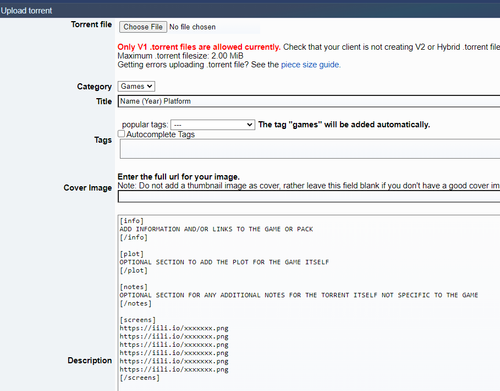Click the '[notes]' line in description

(x=134, y=287)
